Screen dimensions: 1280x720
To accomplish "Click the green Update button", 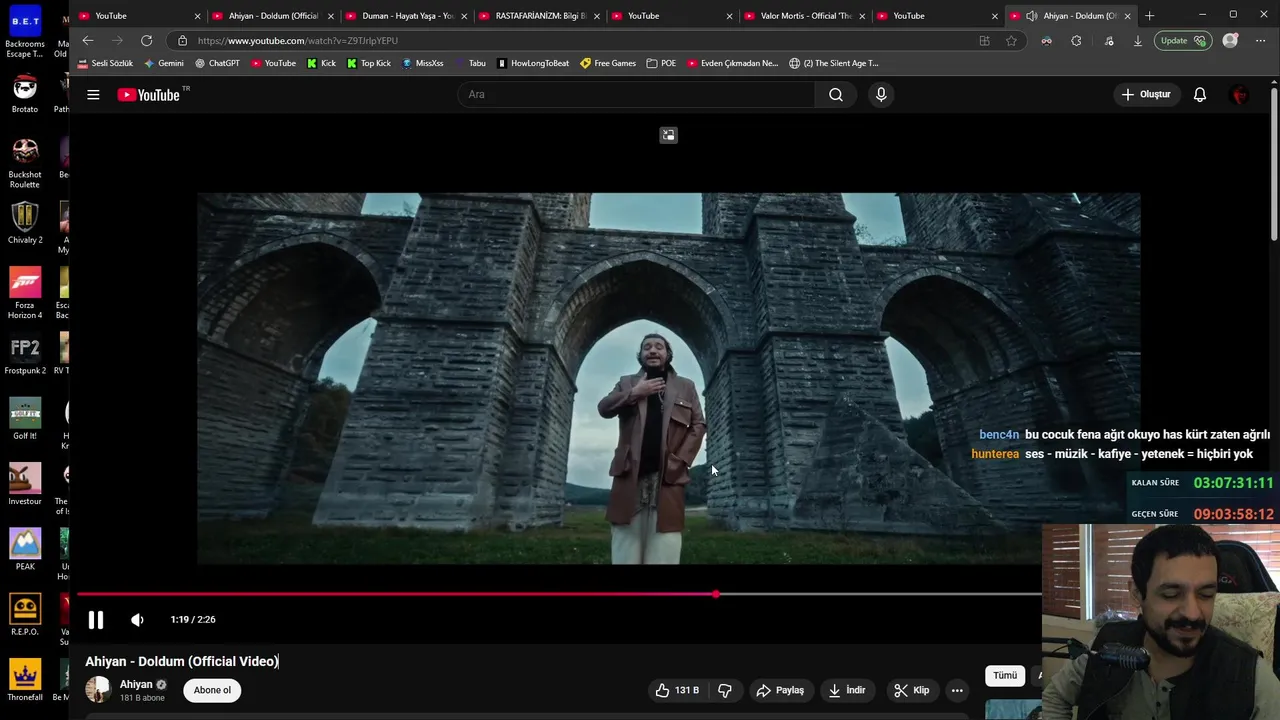I will click(1183, 41).
